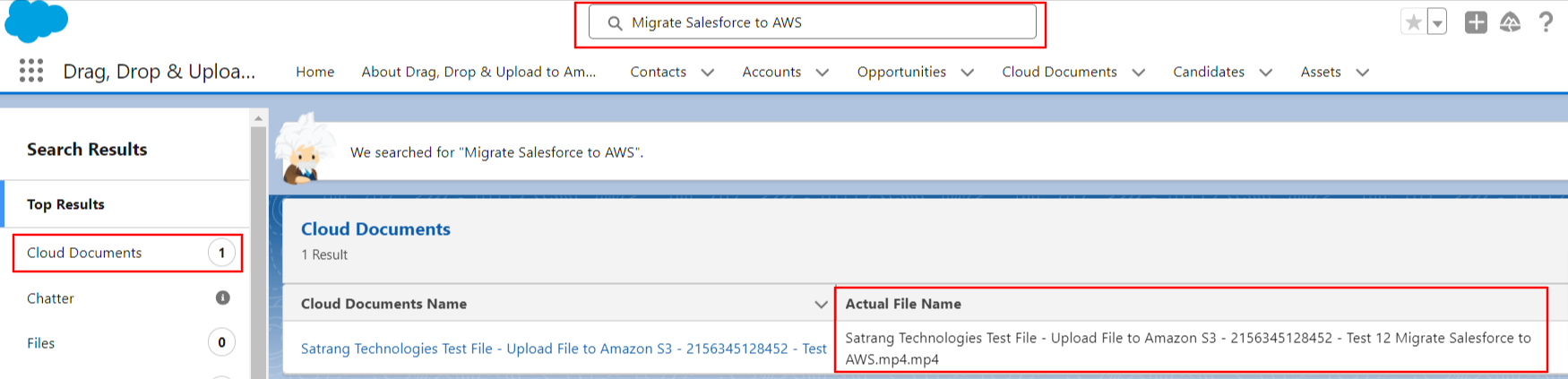Click the search magnifier icon
This screenshot has width=1568, height=379.
[615, 23]
